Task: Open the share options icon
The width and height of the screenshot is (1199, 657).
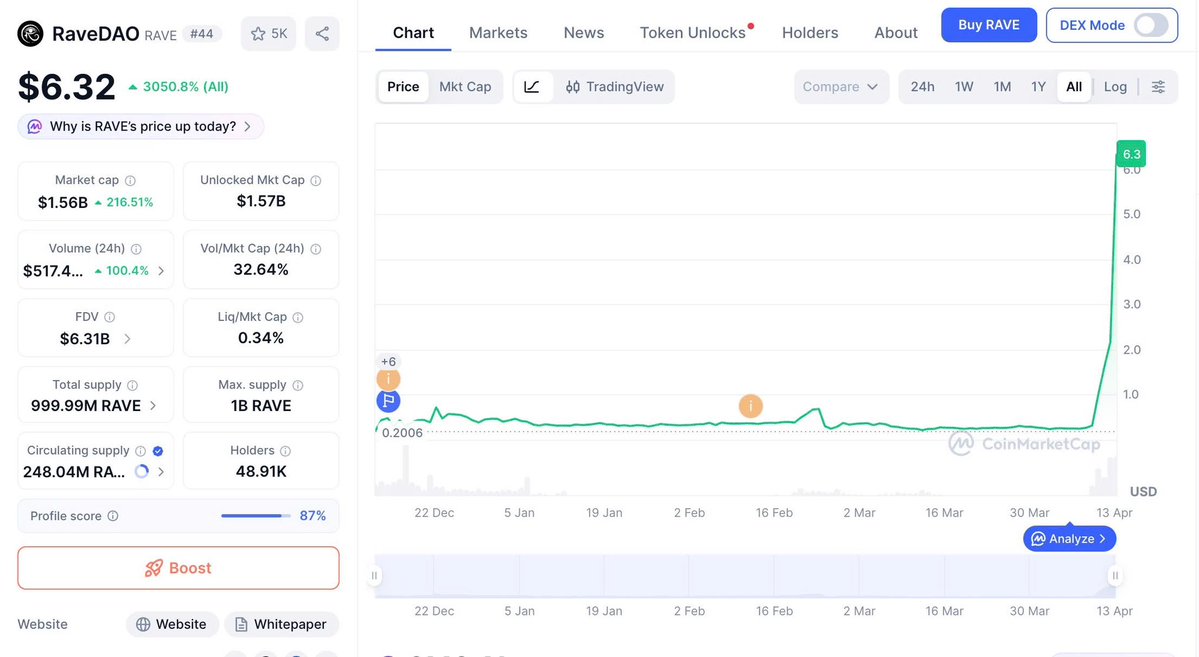Action: 322,33
